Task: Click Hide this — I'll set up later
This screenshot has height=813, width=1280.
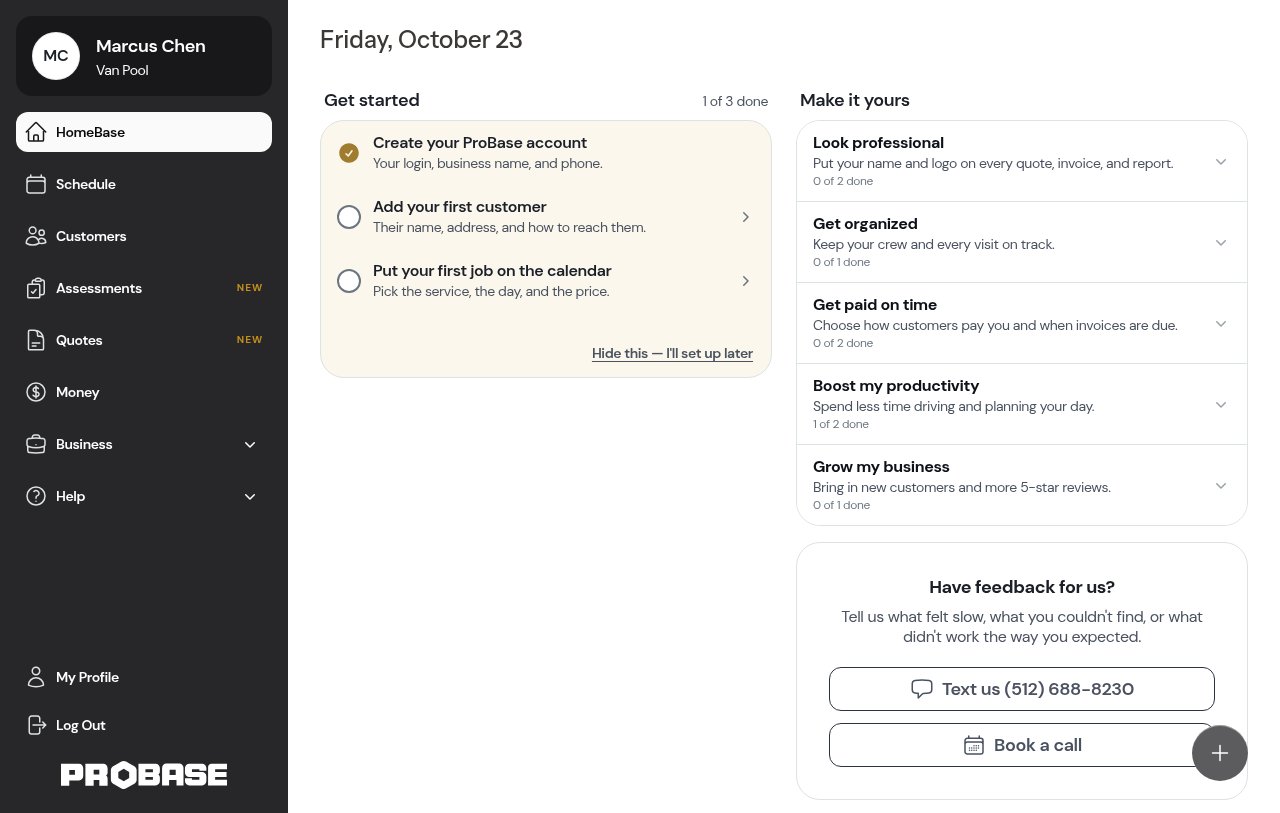Action: (x=672, y=353)
